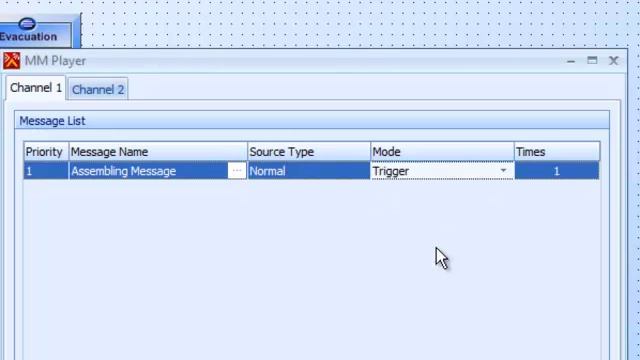Click the ellipsis browse button beside Assembling Message
Viewport: 640px width, 360px height.
(x=237, y=171)
